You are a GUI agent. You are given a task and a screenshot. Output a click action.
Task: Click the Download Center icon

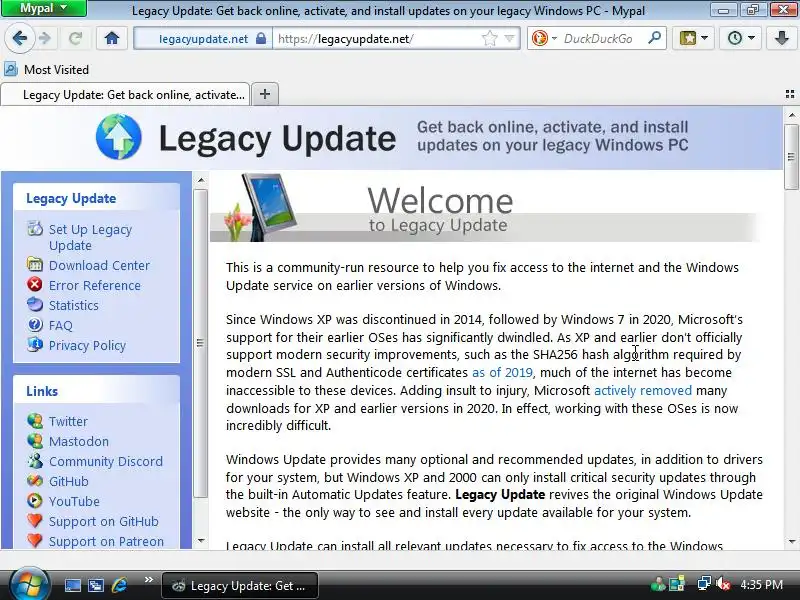[x=35, y=264]
